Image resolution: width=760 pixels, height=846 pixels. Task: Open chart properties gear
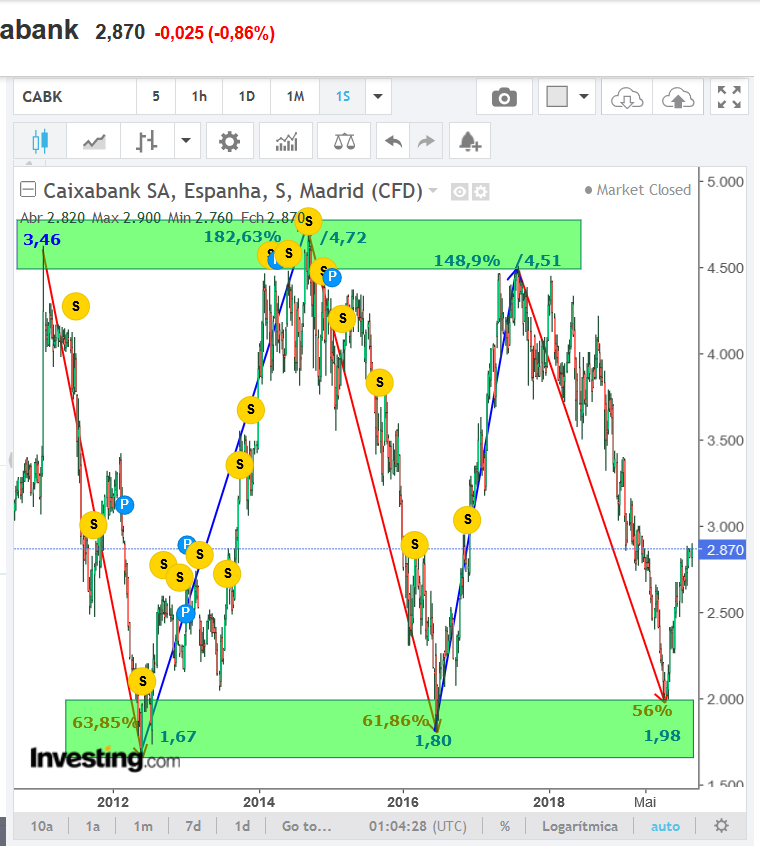[x=230, y=141]
